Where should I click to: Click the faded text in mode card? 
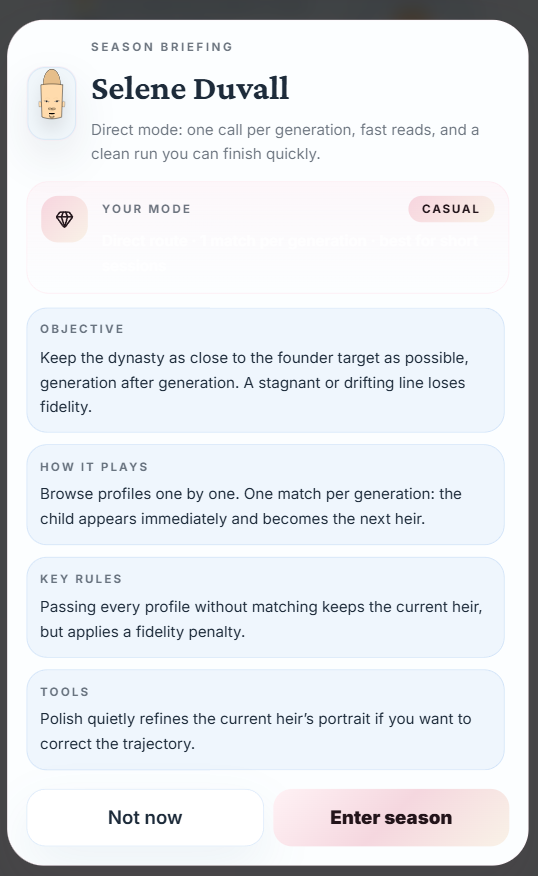pos(291,253)
